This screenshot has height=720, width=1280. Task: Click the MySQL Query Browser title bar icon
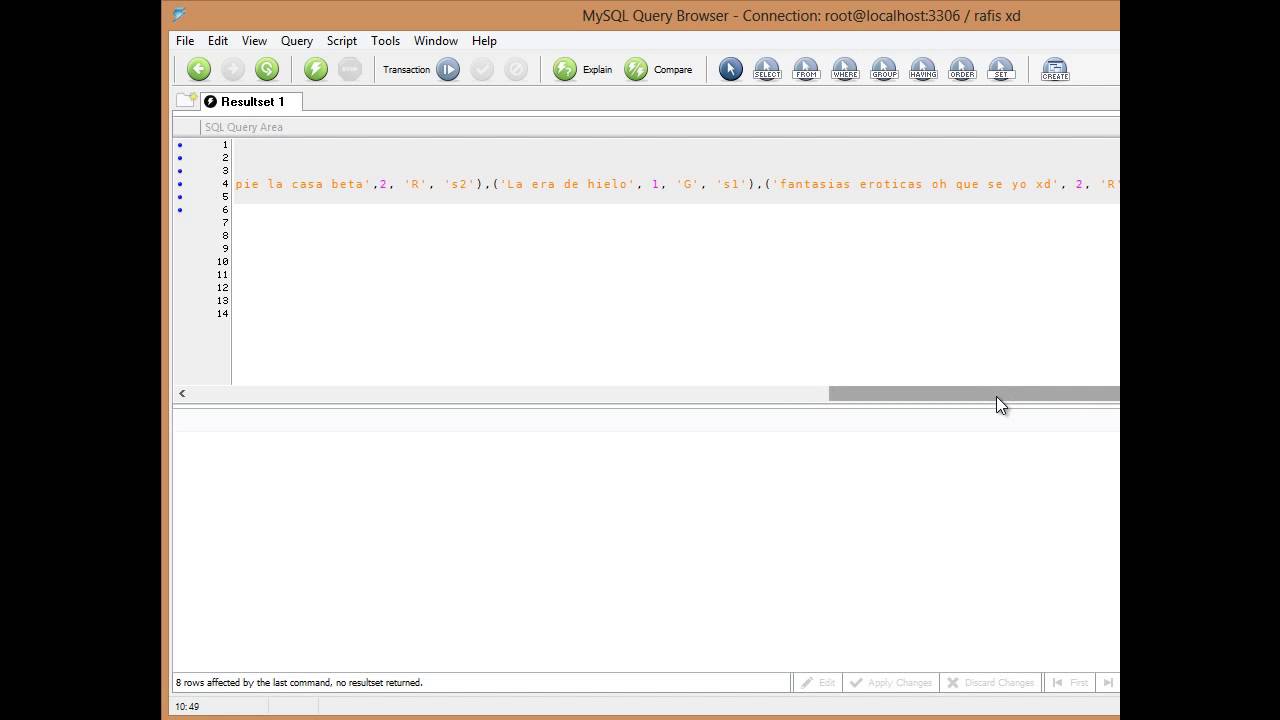click(179, 15)
